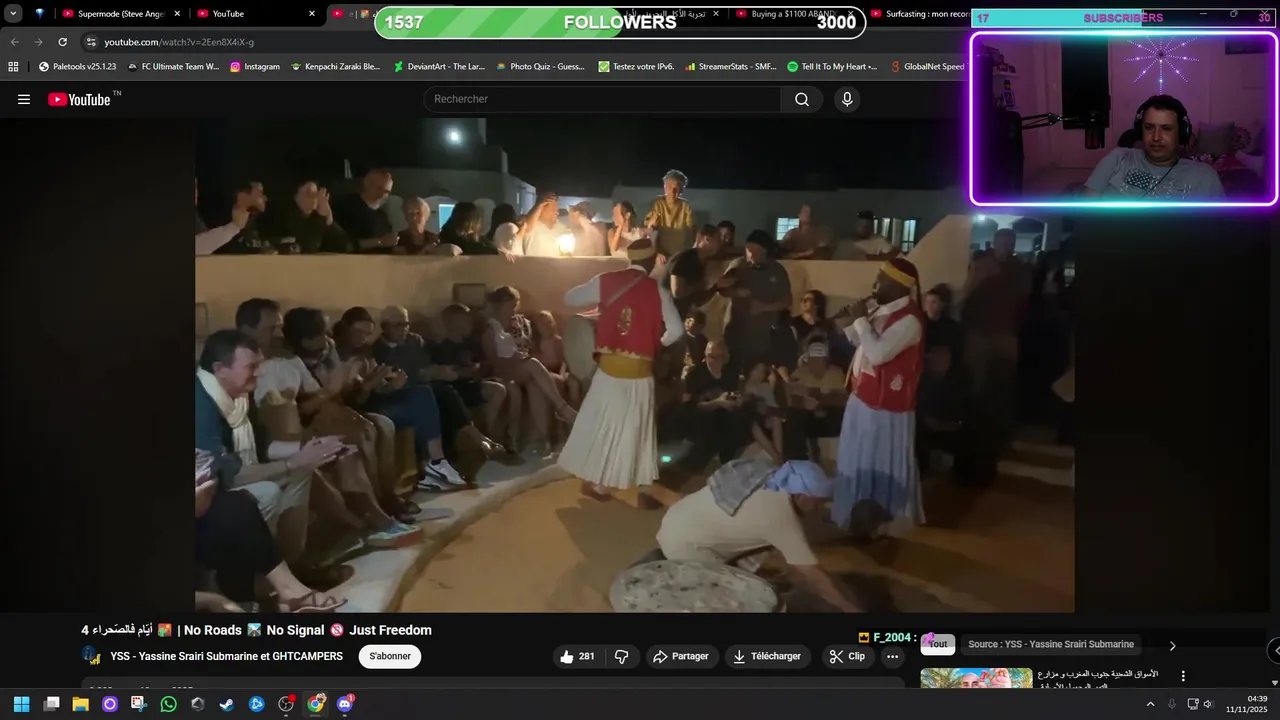1280x720 pixels.
Task: Open Google Chrome taskbar icon
Action: coord(315,704)
